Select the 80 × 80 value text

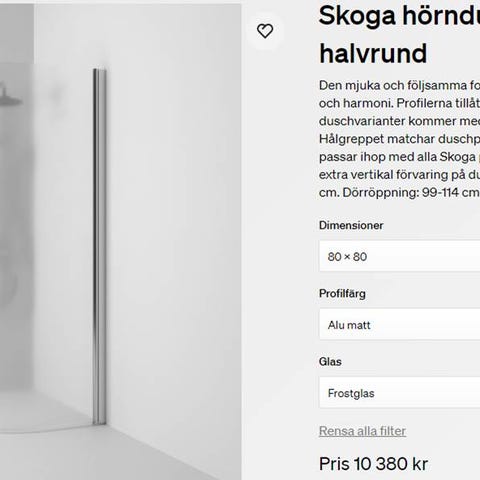pyautogui.click(x=347, y=257)
